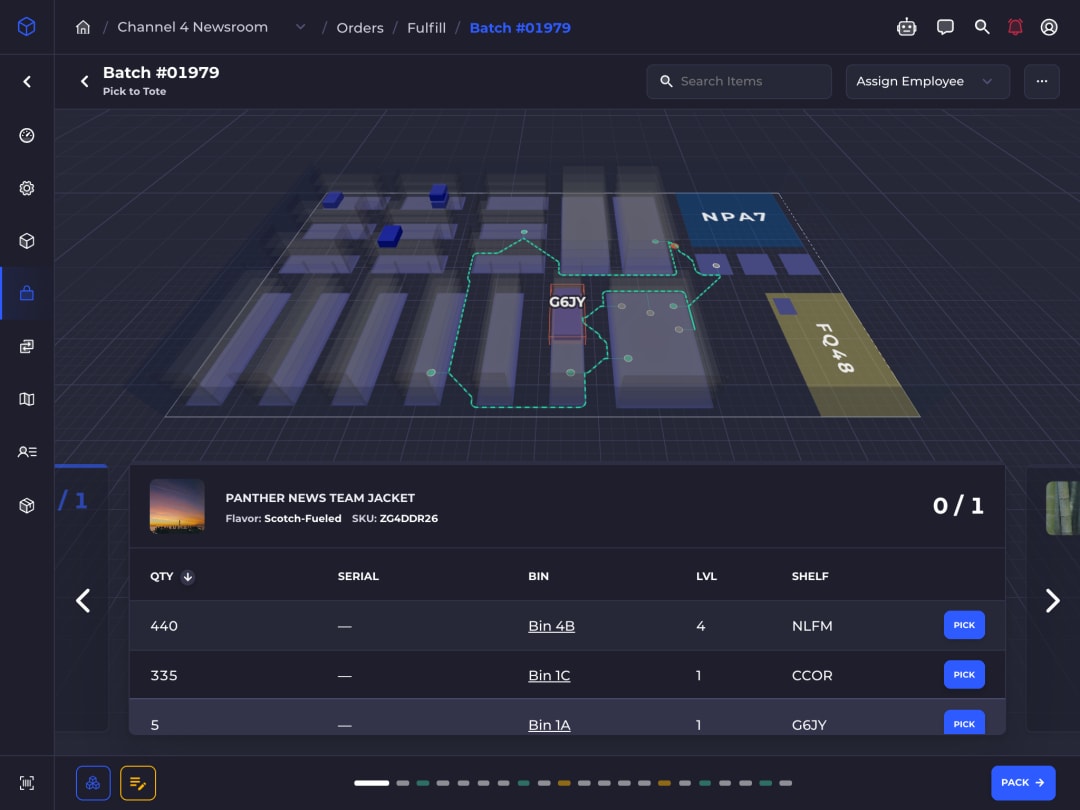Open the Bin 1A link
The height and width of the screenshot is (810, 1080).
[549, 725]
